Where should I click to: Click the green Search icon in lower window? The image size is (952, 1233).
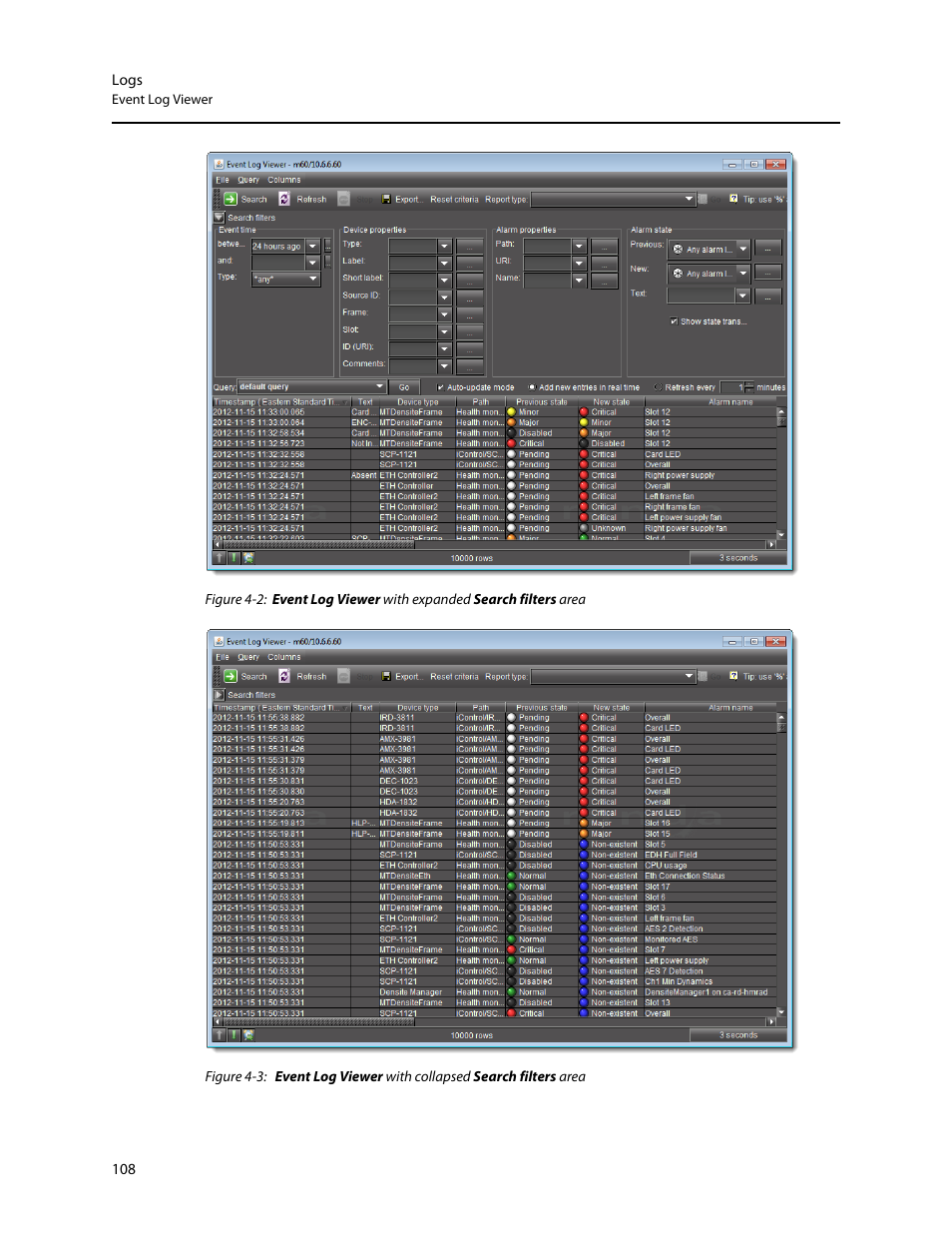(x=231, y=676)
